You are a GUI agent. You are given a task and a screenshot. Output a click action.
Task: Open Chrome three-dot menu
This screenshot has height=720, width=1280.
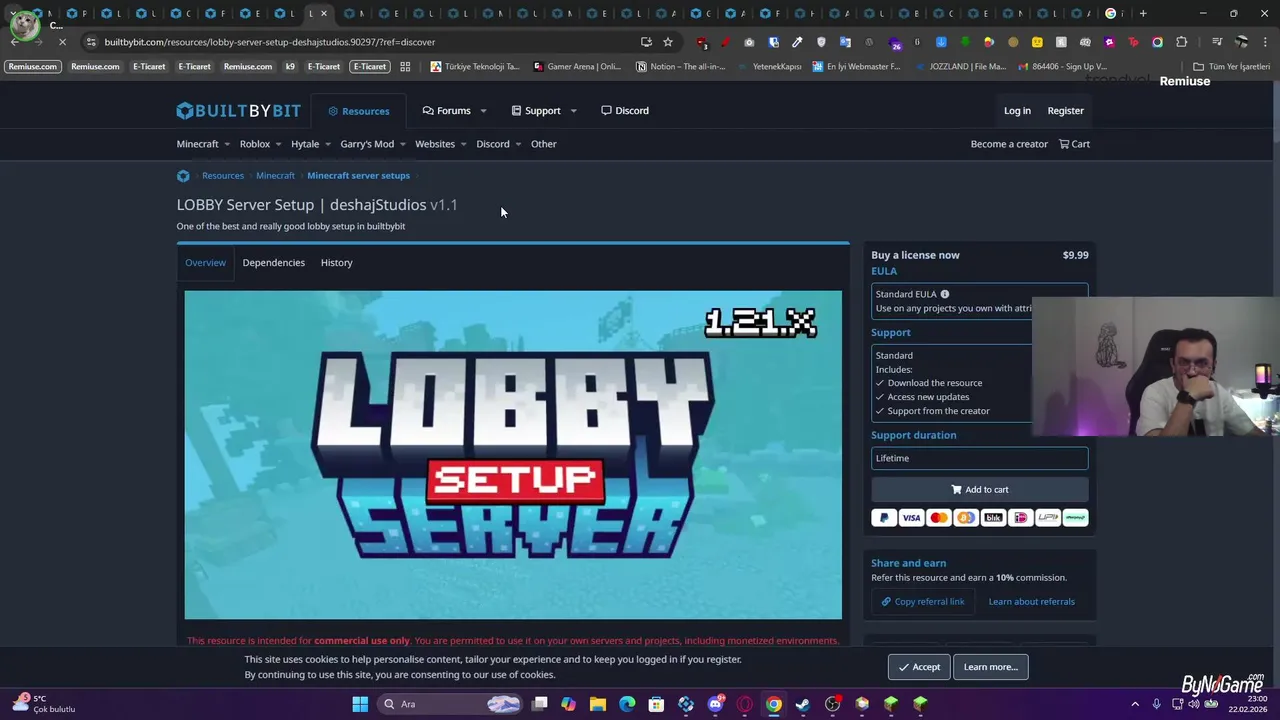(1265, 42)
